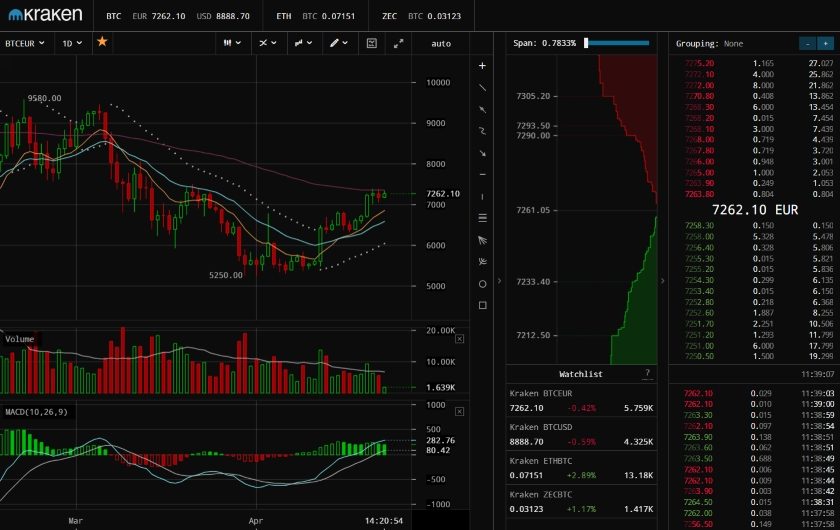Click the Volume indicator label
This screenshot has width=840, height=530.
pyautogui.click(x=20, y=339)
